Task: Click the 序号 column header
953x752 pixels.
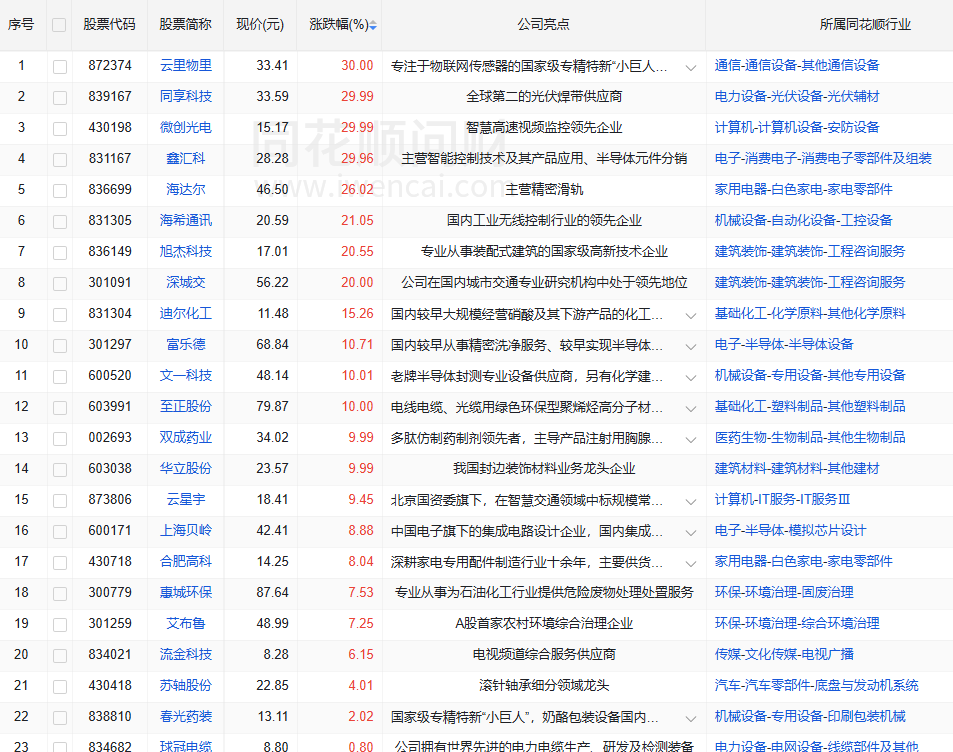Action: click(21, 24)
